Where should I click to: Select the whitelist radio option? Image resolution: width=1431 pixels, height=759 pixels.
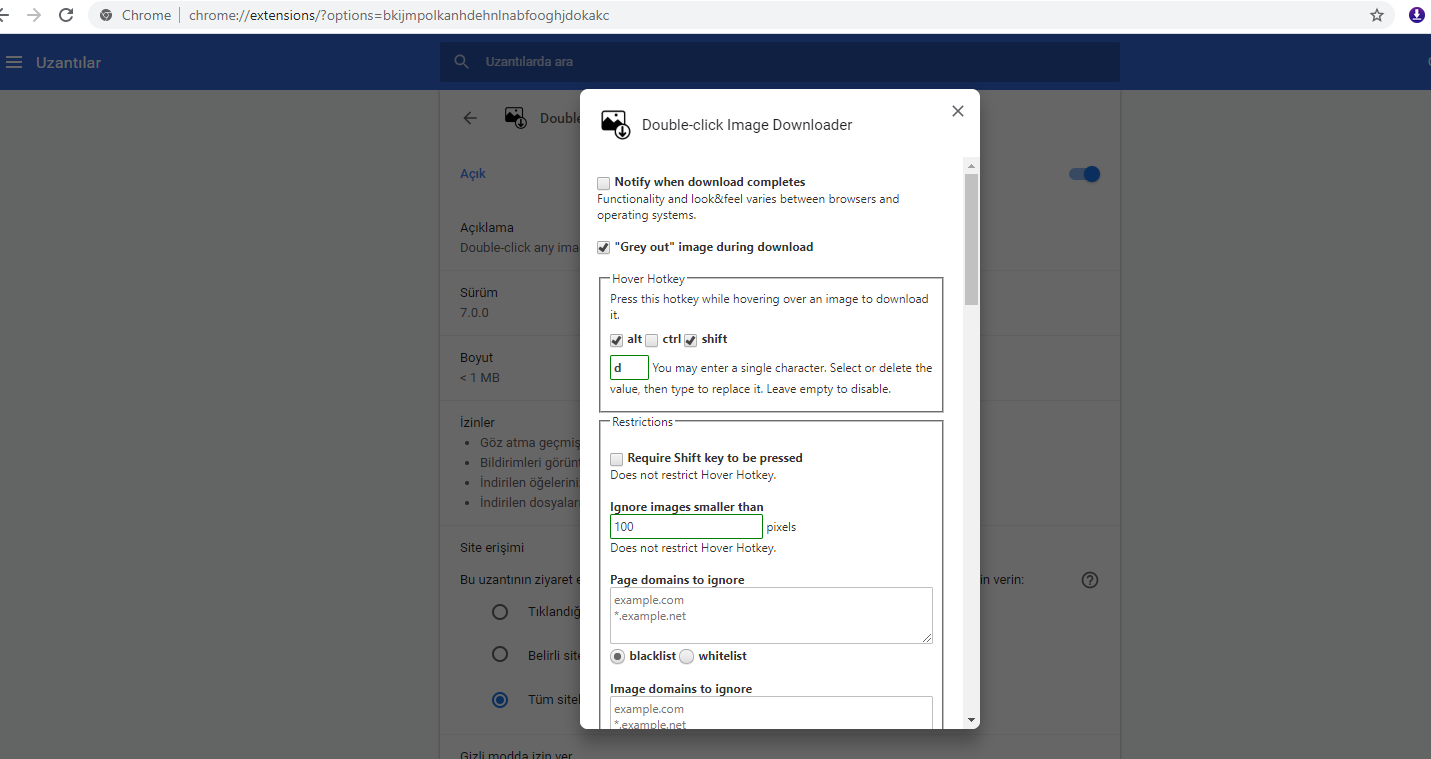pos(687,657)
